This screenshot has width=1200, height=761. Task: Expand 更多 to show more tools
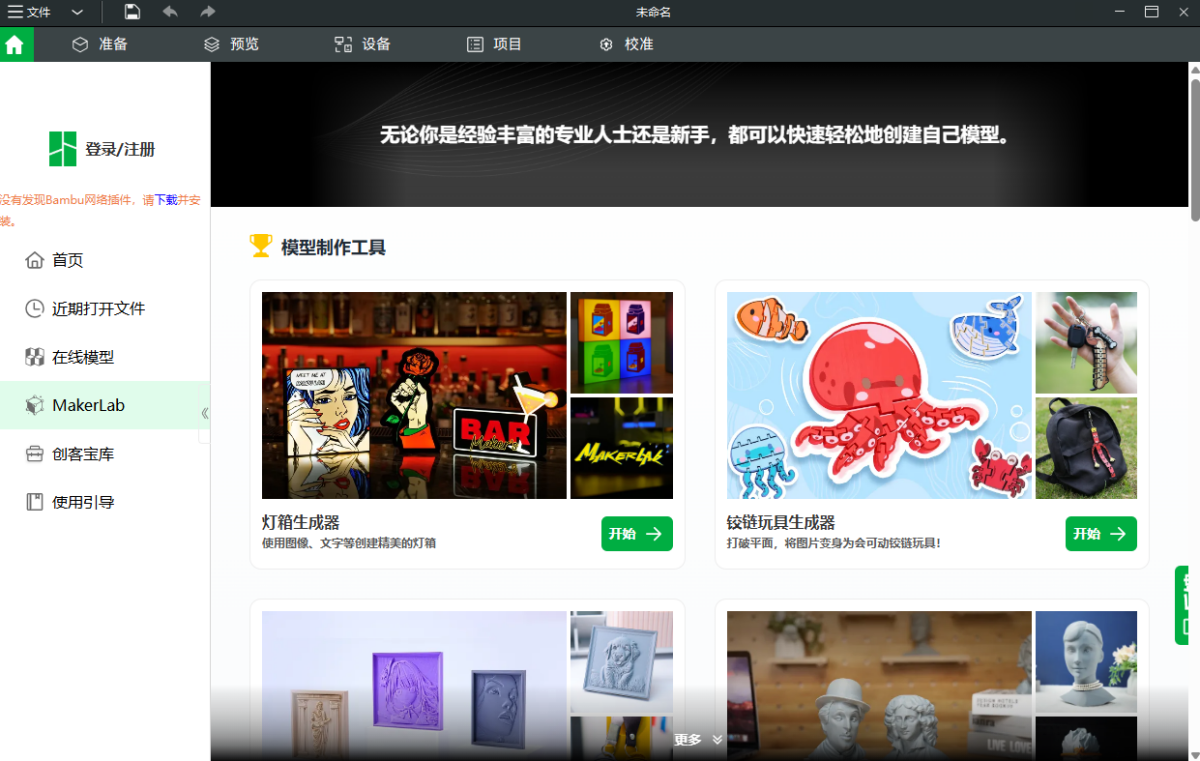click(698, 740)
